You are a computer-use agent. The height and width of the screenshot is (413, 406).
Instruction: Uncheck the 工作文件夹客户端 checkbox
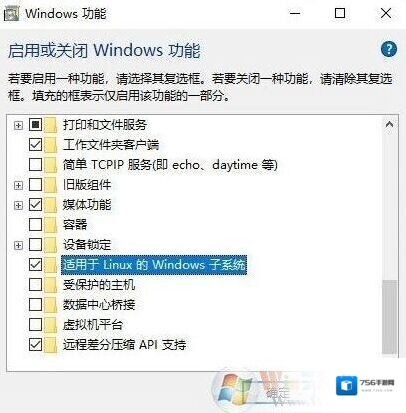coord(35,145)
